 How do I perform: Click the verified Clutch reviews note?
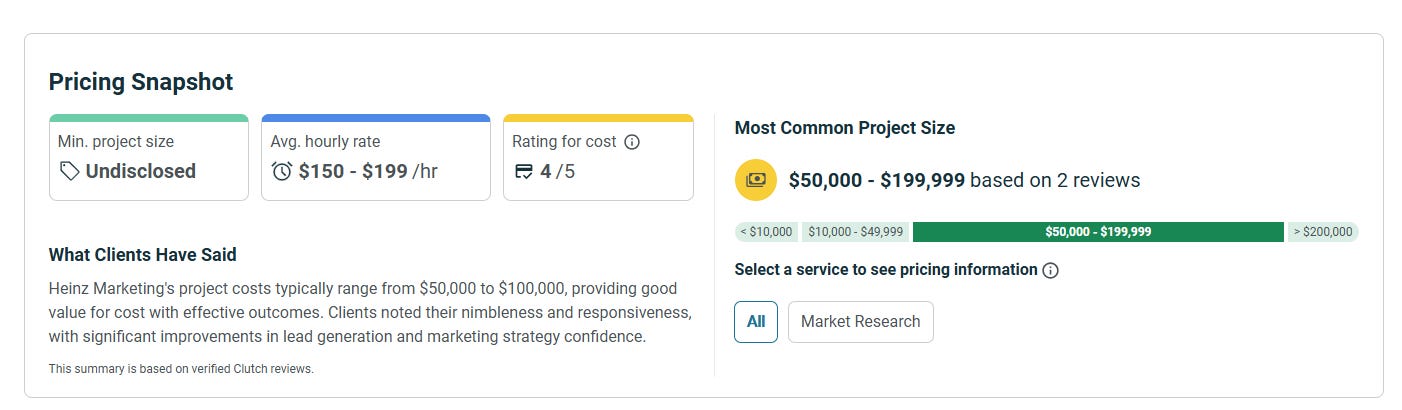coord(181,369)
